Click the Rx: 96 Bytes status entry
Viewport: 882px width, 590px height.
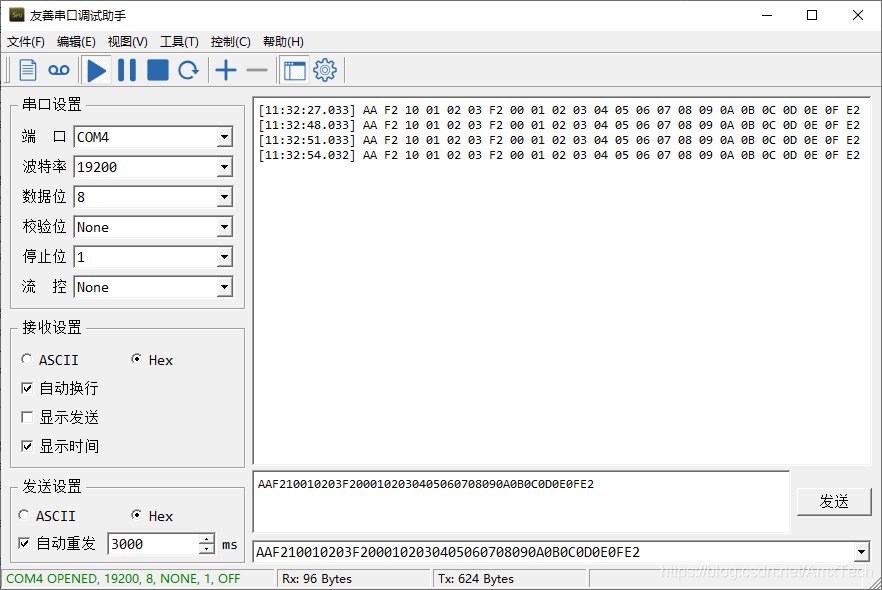(x=317, y=579)
